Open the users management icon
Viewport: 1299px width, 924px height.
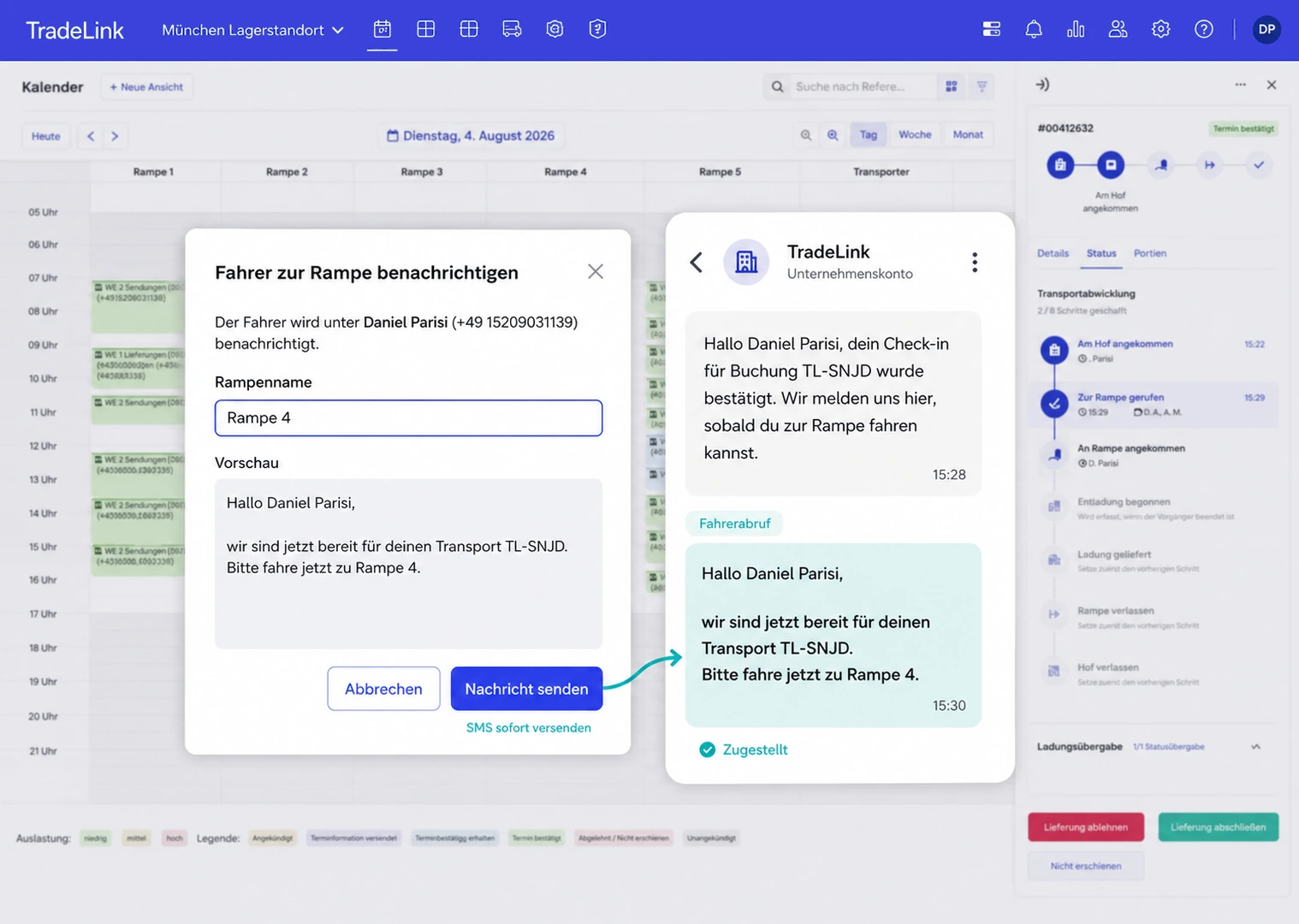coord(1118,29)
